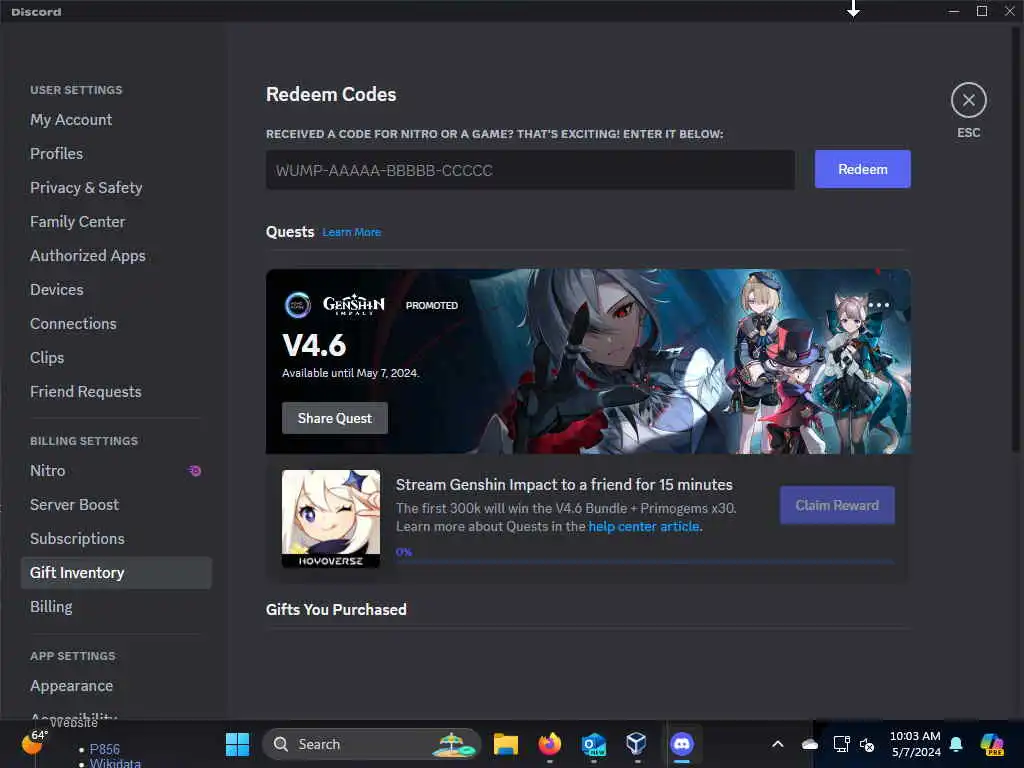Click 'Stream Genshin Impact to a friend' title

(x=564, y=485)
